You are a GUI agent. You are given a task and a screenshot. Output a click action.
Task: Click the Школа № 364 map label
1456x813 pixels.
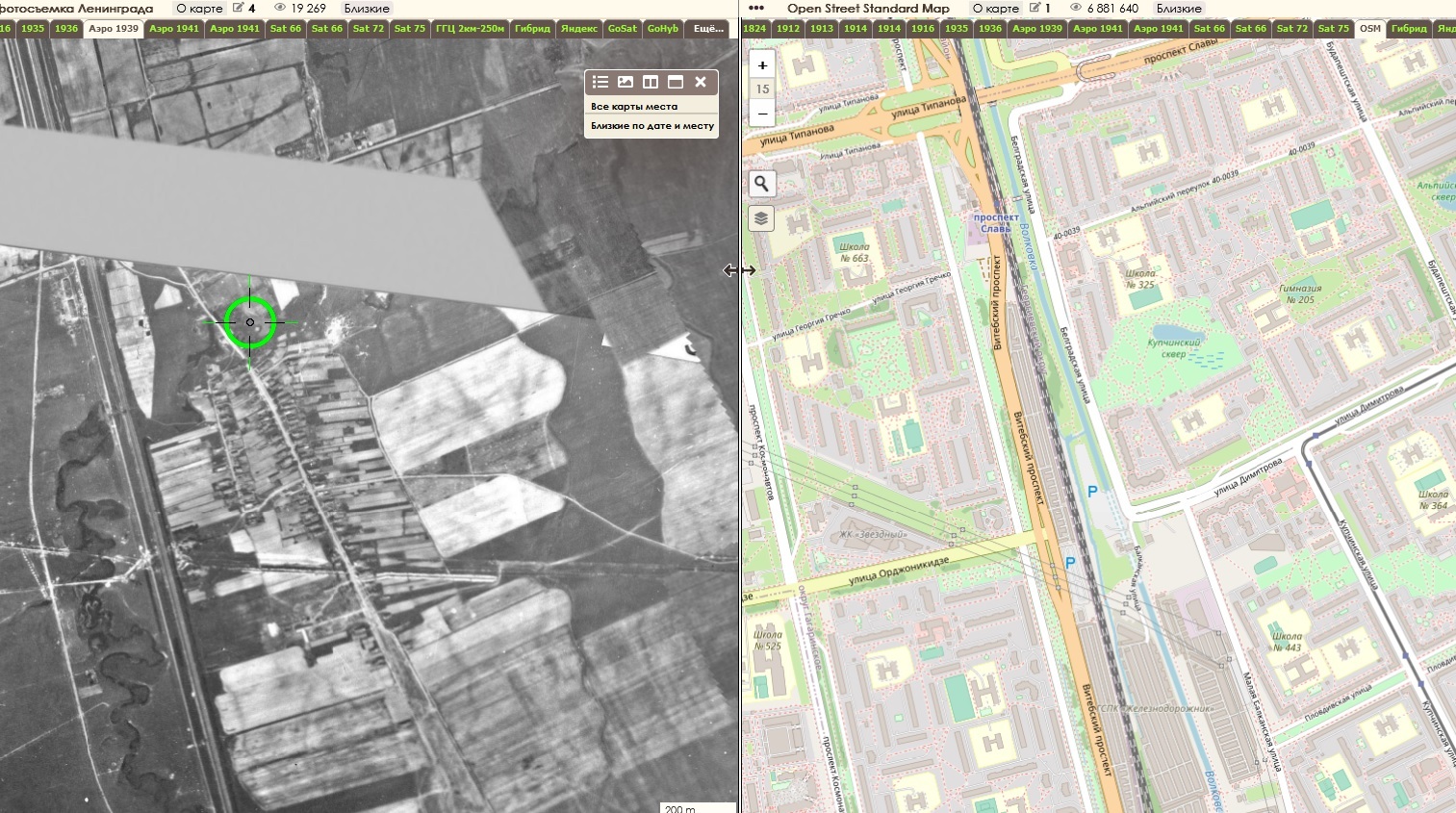coord(1433,499)
